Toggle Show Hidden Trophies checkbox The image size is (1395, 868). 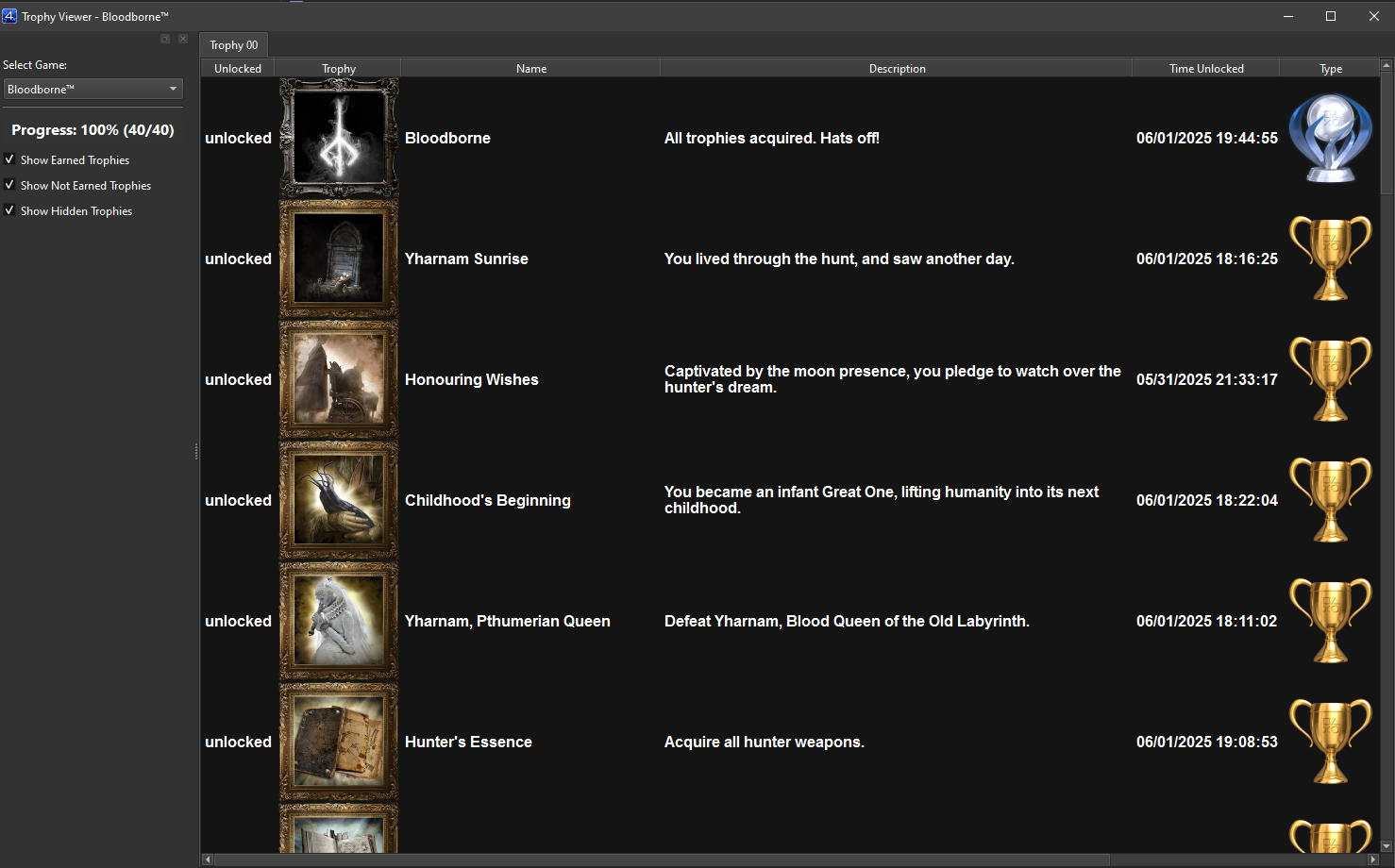9,210
